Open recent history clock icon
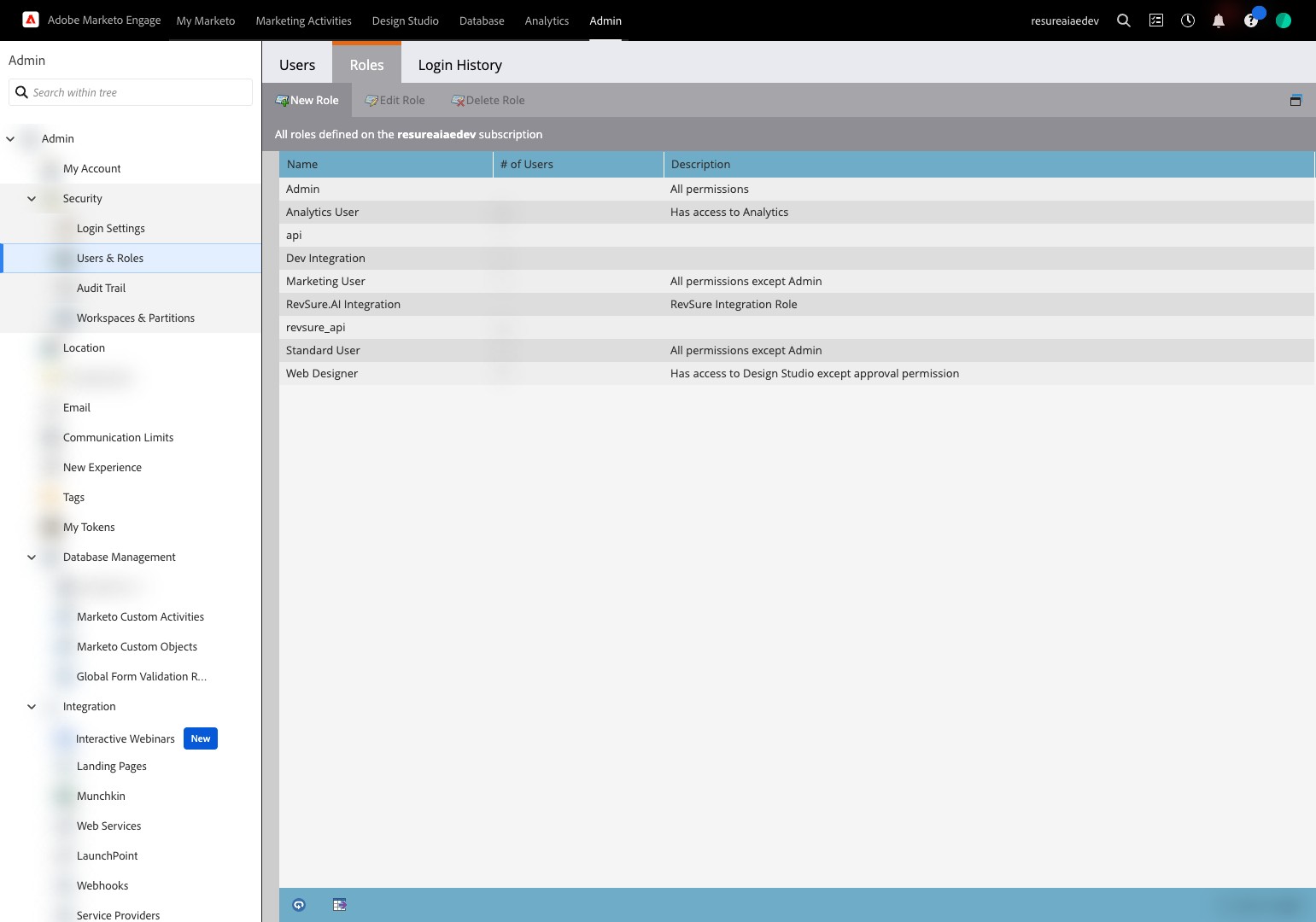This screenshot has height=922, width=1316. point(1188,20)
